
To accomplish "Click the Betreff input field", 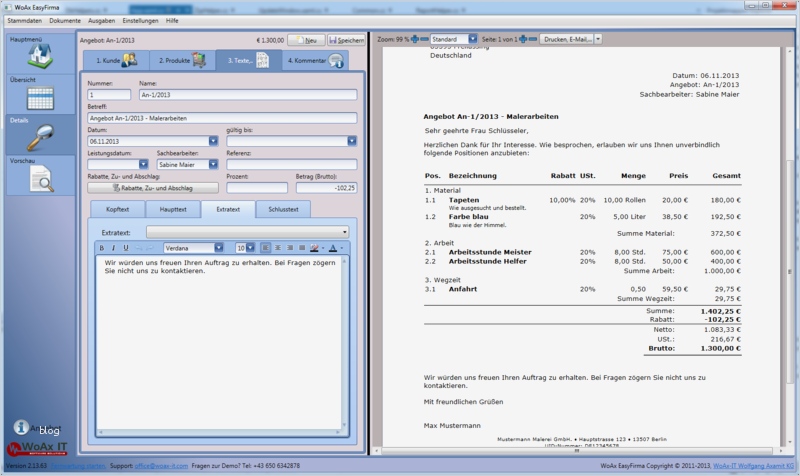I will (222, 118).
